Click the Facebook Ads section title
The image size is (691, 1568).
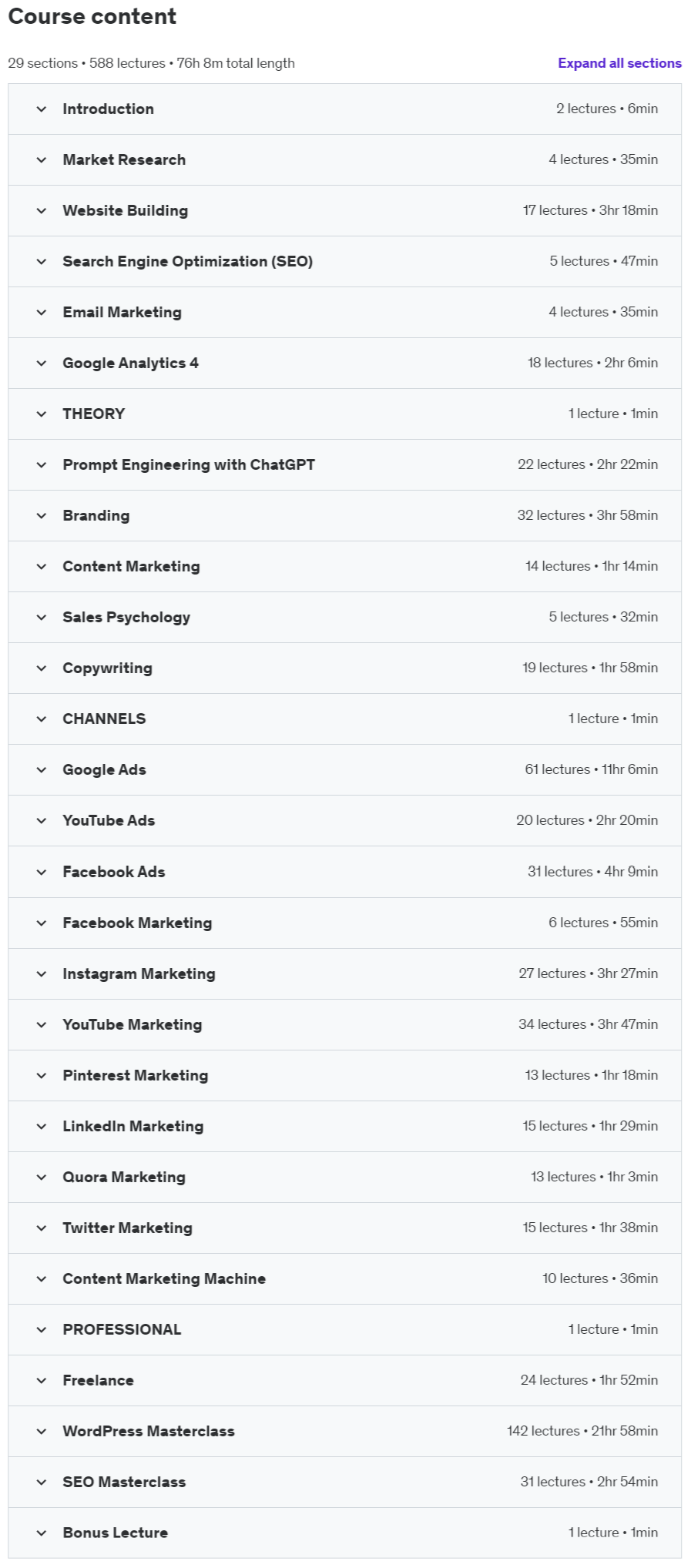pyautogui.click(x=113, y=872)
